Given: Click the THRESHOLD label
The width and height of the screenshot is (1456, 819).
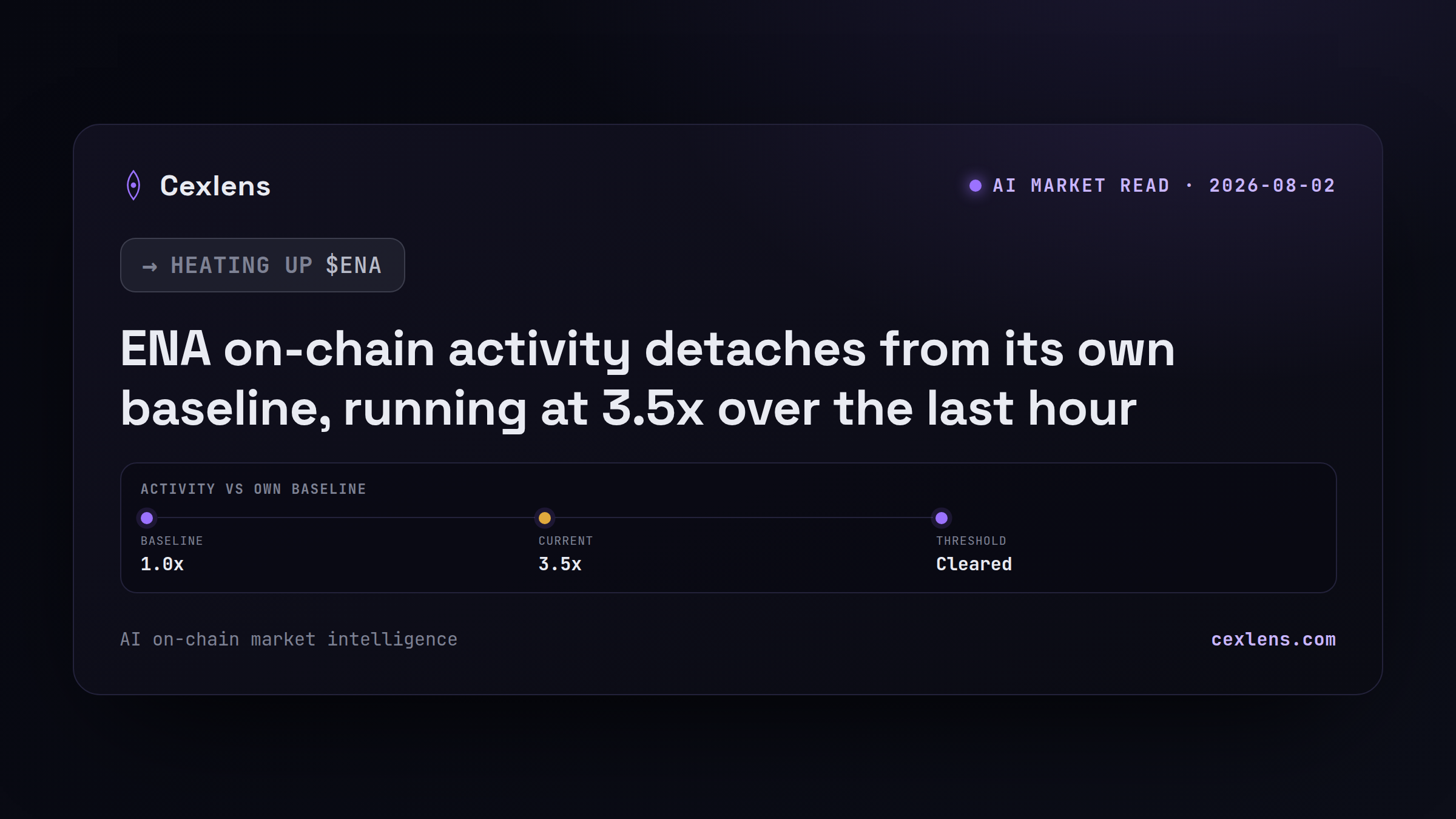Looking at the screenshot, I should click(971, 541).
